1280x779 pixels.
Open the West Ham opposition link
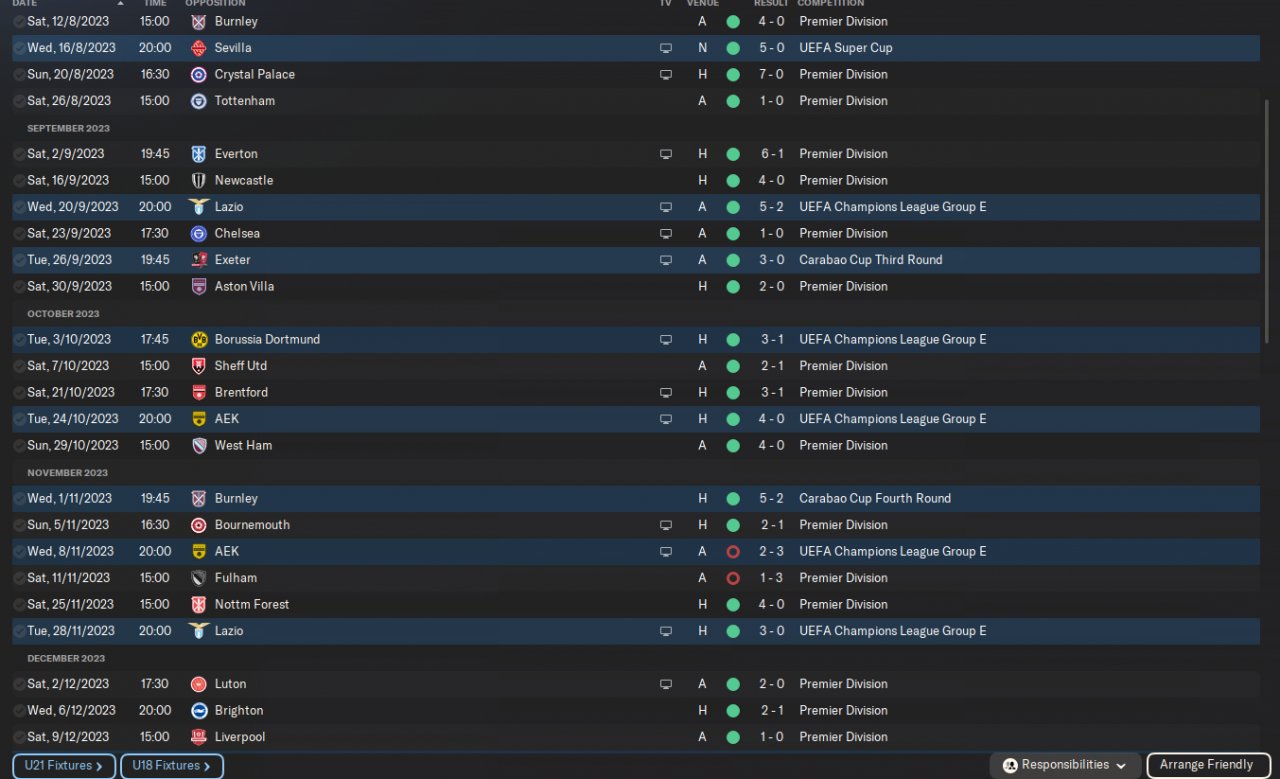click(243, 446)
